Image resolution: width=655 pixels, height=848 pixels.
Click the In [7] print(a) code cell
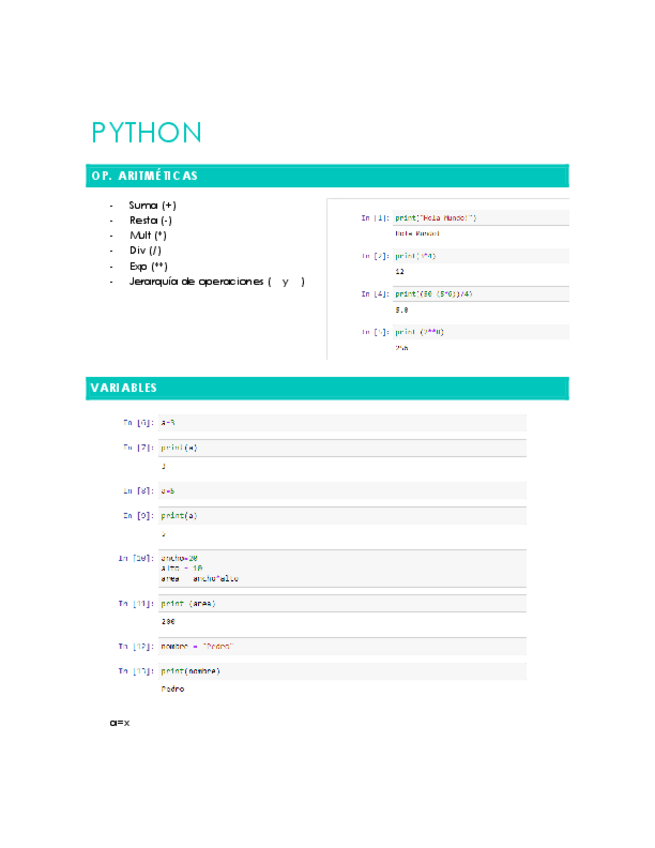click(x=342, y=448)
